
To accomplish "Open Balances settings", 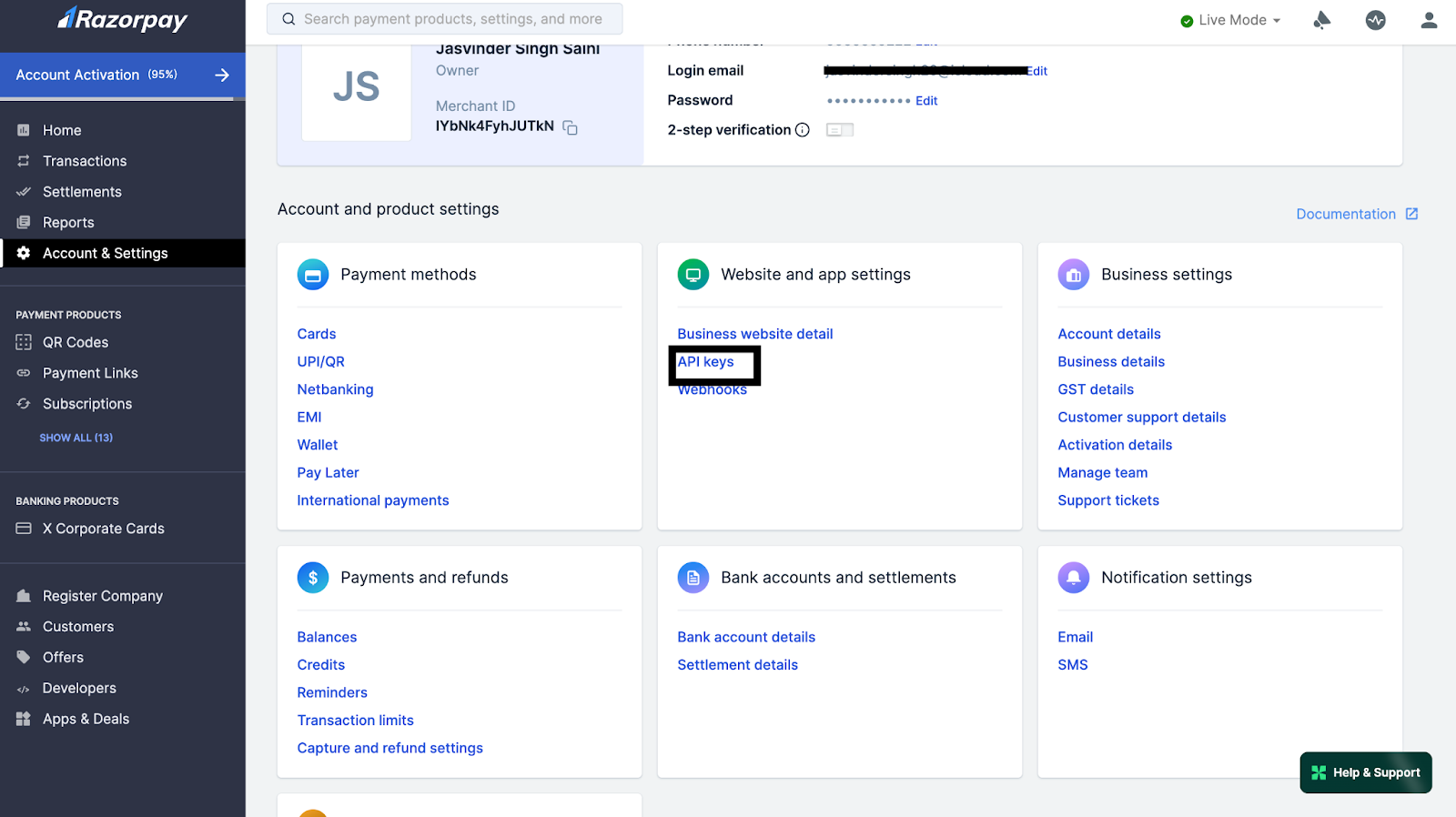I will pyautogui.click(x=327, y=638).
